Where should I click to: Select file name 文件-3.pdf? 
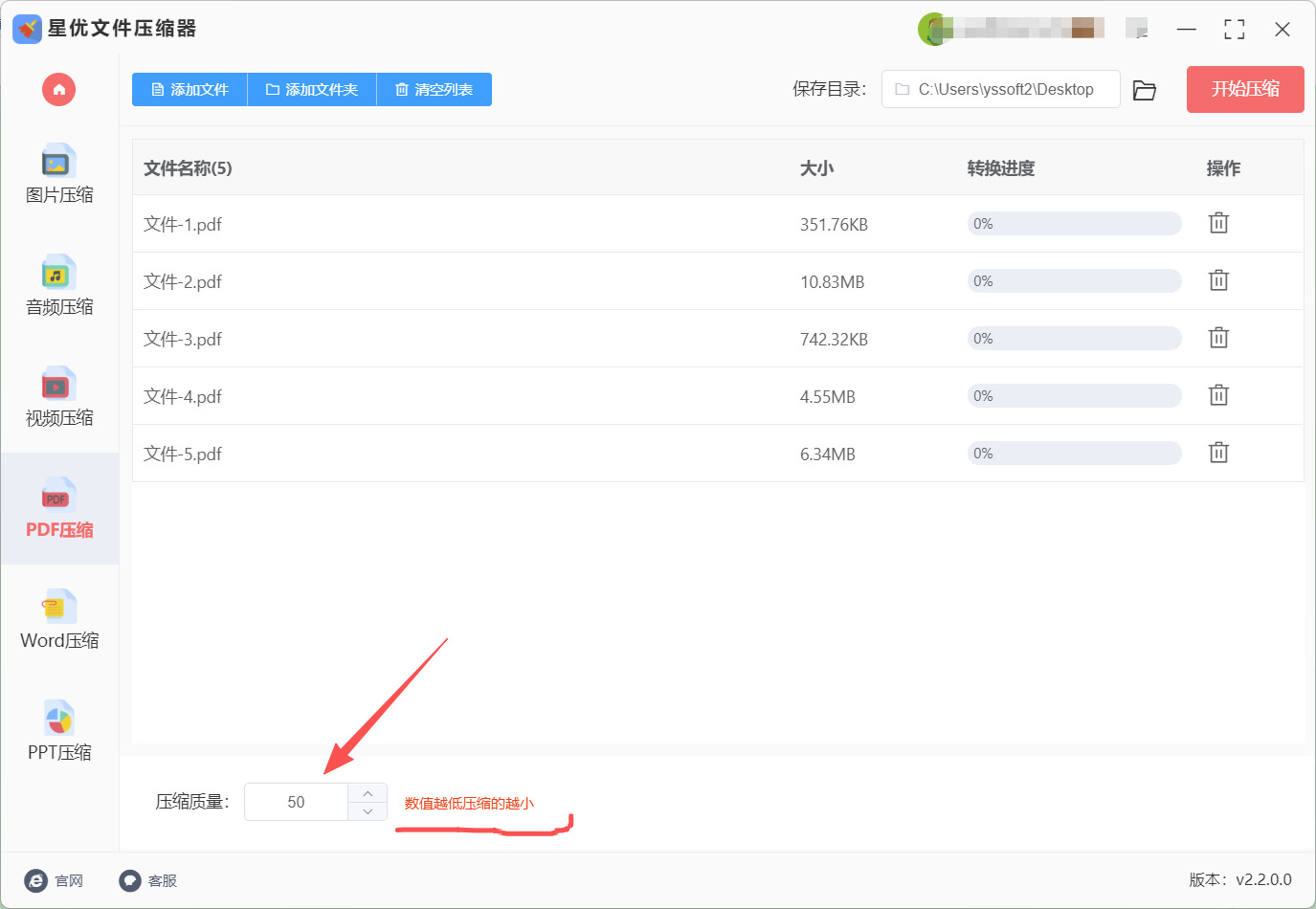tap(183, 340)
